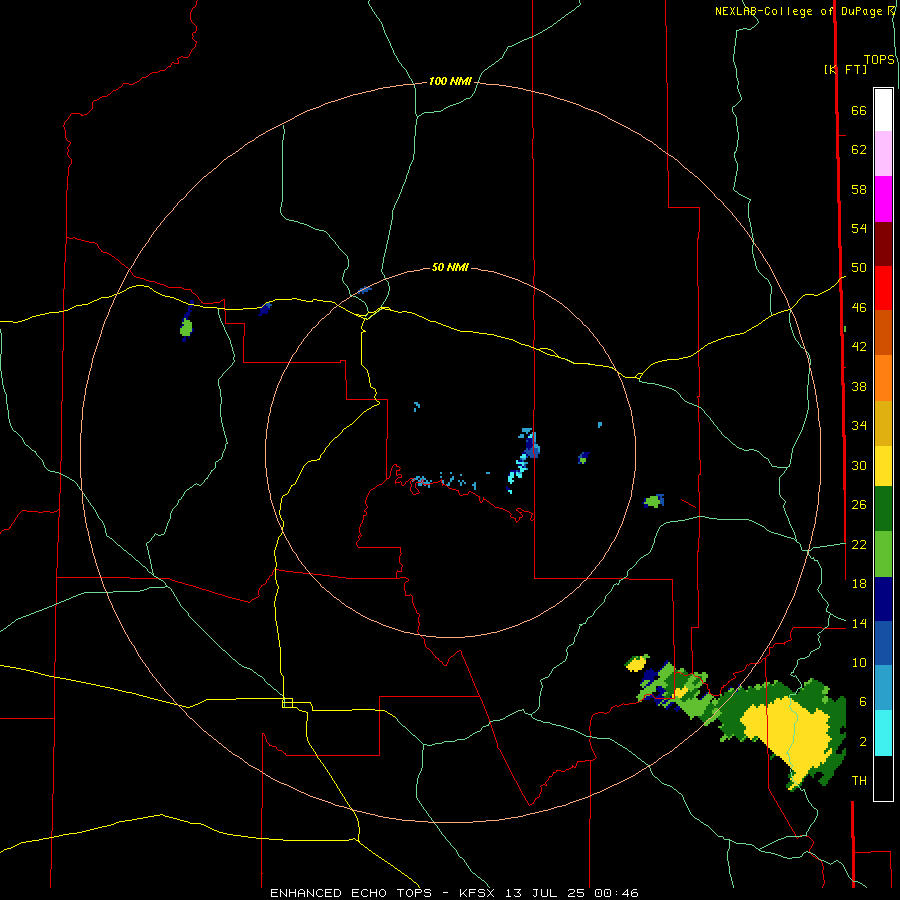900x900 pixels.
Task: Click the 54 value on the scale
Action: click(859, 228)
